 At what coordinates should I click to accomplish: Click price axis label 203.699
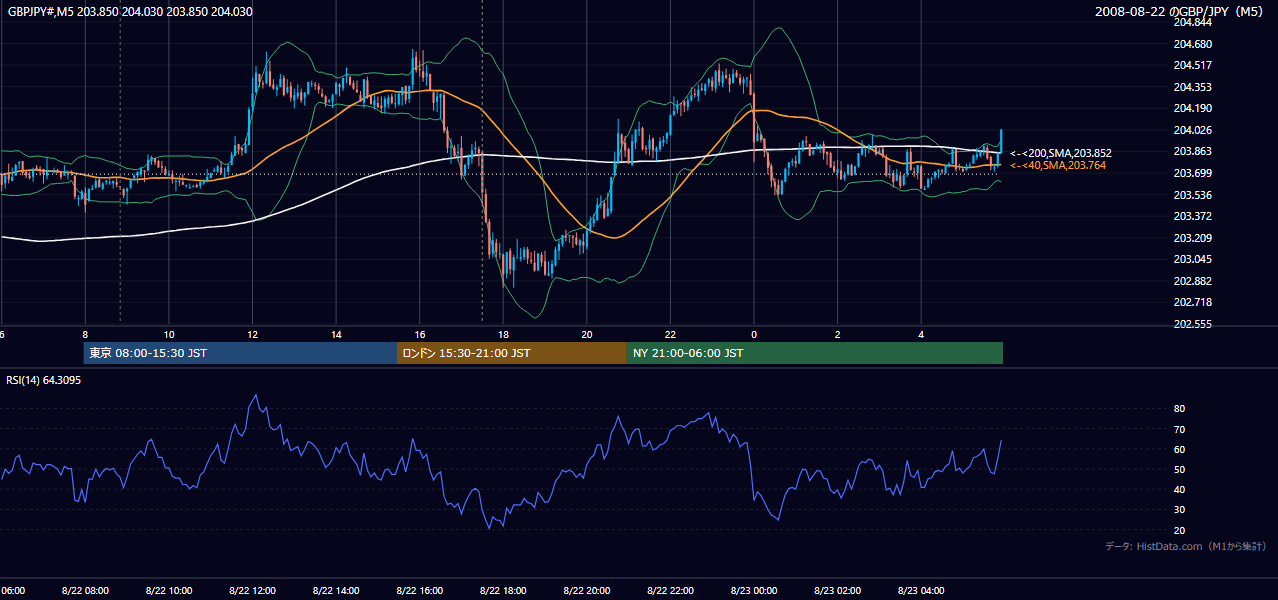coord(1192,173)
